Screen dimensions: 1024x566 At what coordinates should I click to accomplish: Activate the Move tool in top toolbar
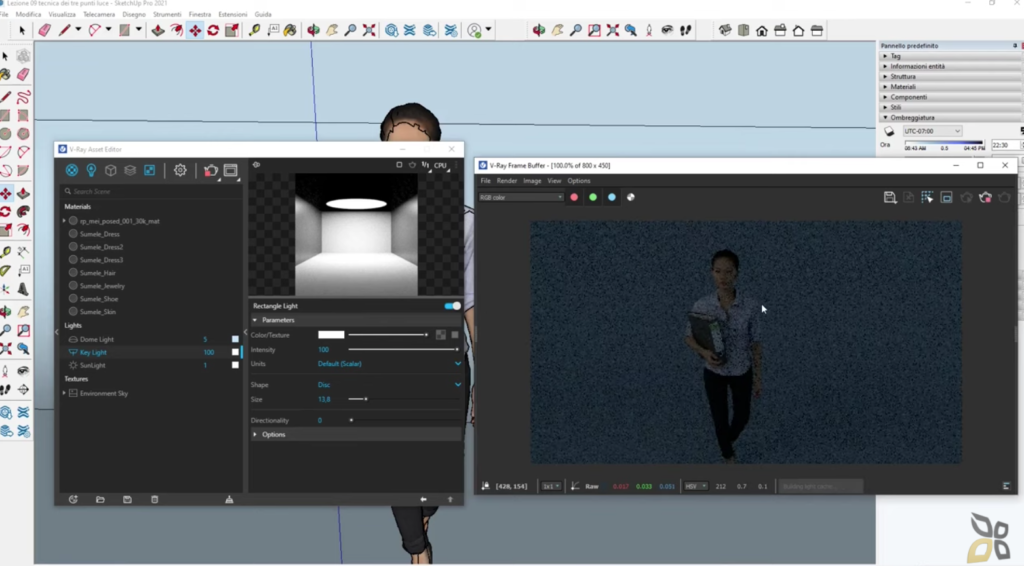[195, 30]
